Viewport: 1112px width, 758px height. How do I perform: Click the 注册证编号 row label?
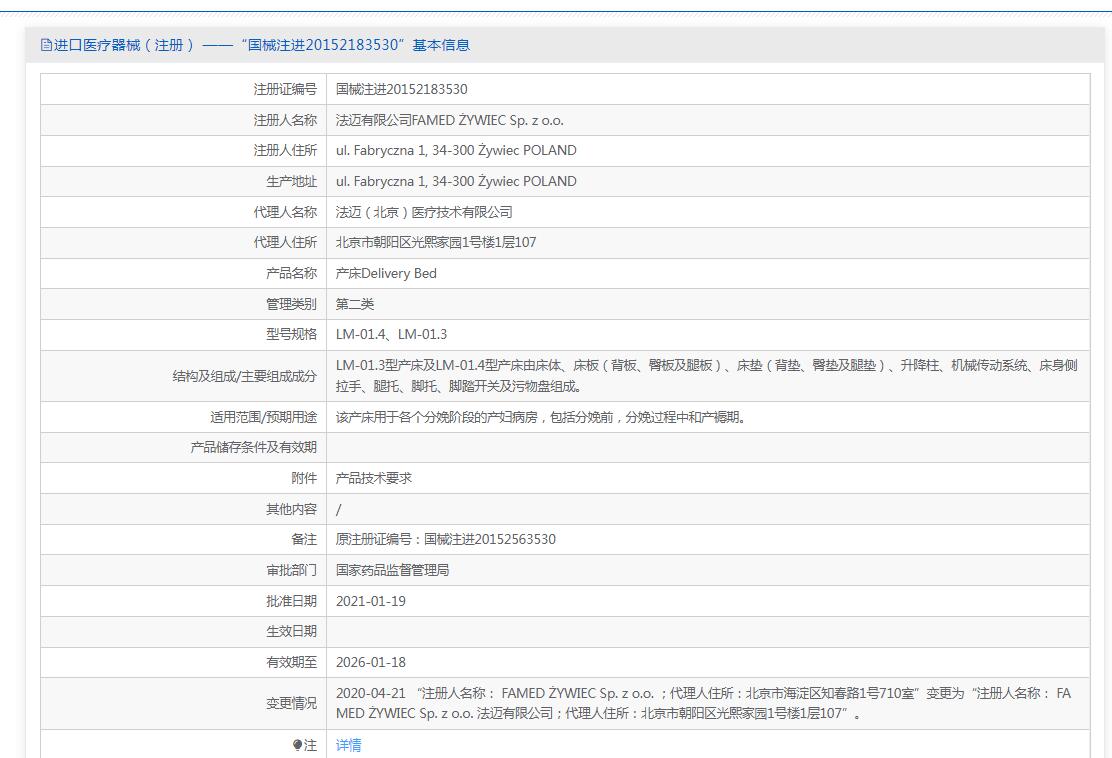pyautogui.click(x=285, y=89)
